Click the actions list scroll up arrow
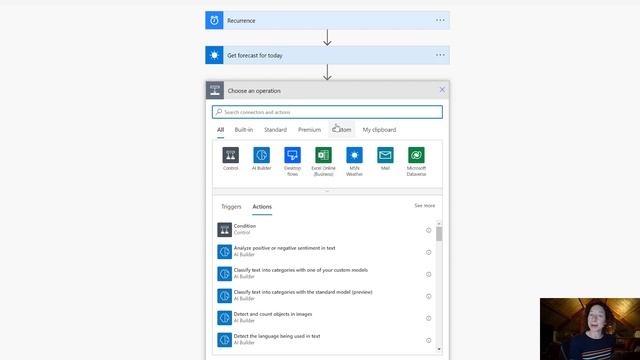The height and width of the screenshot is (360, 640). 439,223
